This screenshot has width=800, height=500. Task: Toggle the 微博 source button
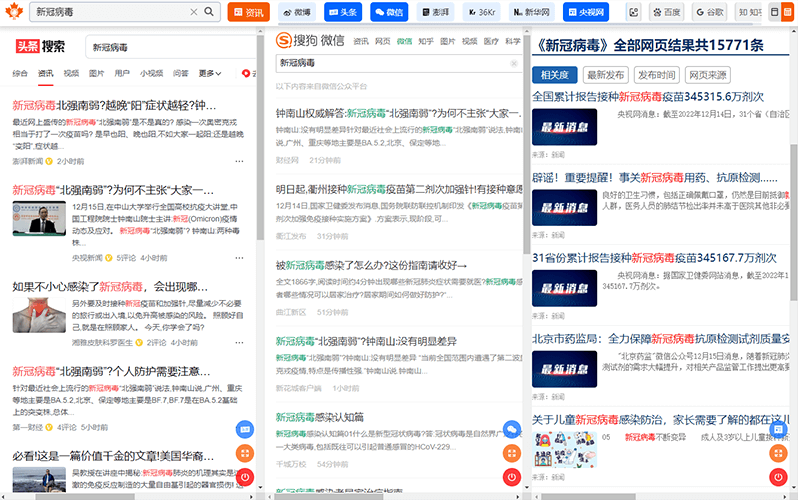297,12
